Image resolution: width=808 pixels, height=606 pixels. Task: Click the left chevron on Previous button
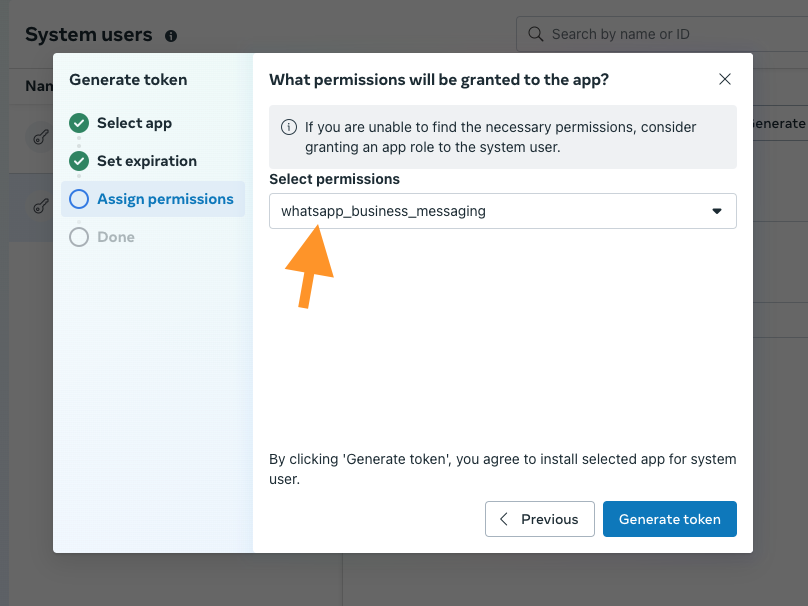[504, 519]
